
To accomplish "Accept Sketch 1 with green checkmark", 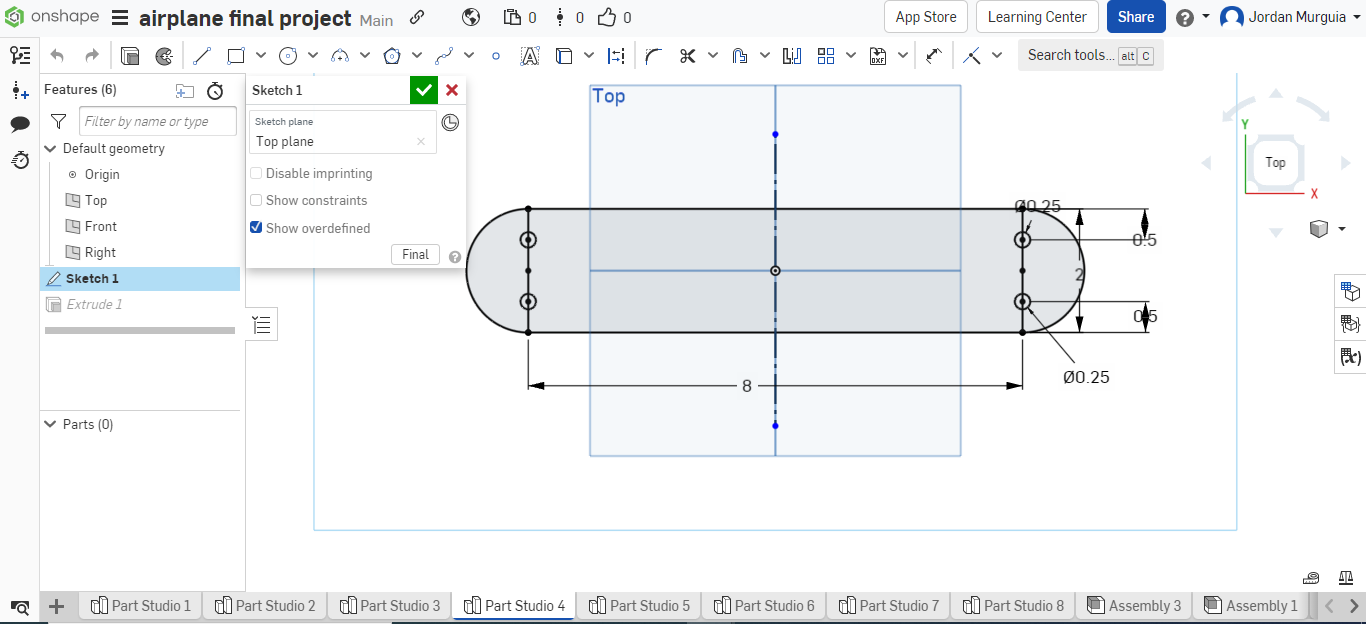I will click(423, 90).
